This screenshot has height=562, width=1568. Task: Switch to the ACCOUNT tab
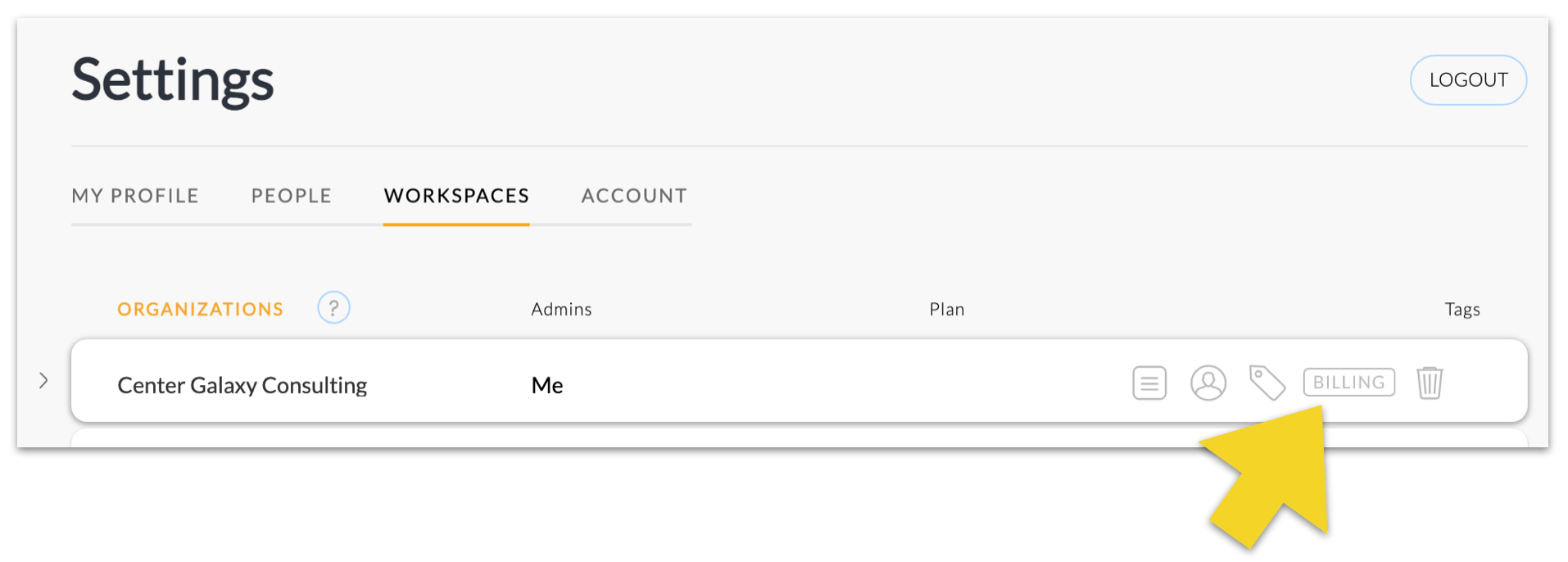point(634,196)
